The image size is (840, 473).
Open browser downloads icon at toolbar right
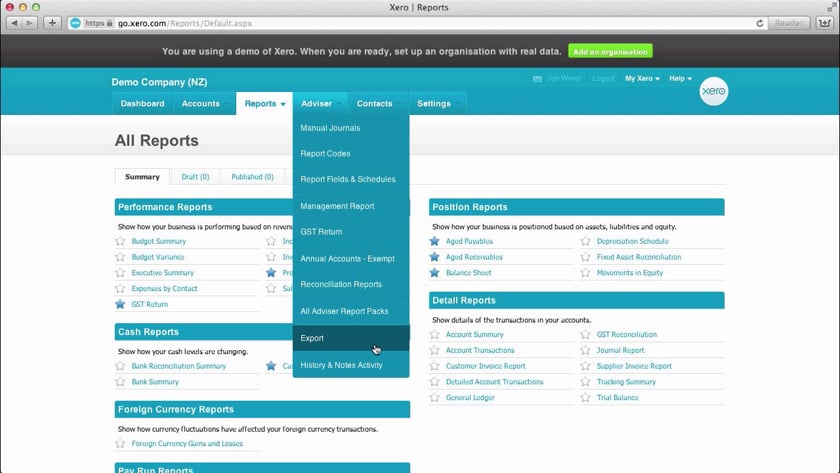tap(824, 23)
